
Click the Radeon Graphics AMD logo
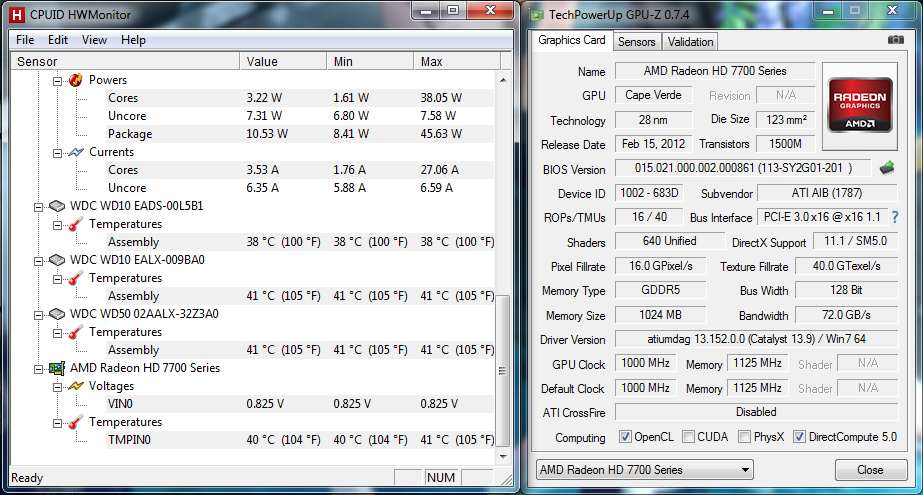click(x=859, y=105)
